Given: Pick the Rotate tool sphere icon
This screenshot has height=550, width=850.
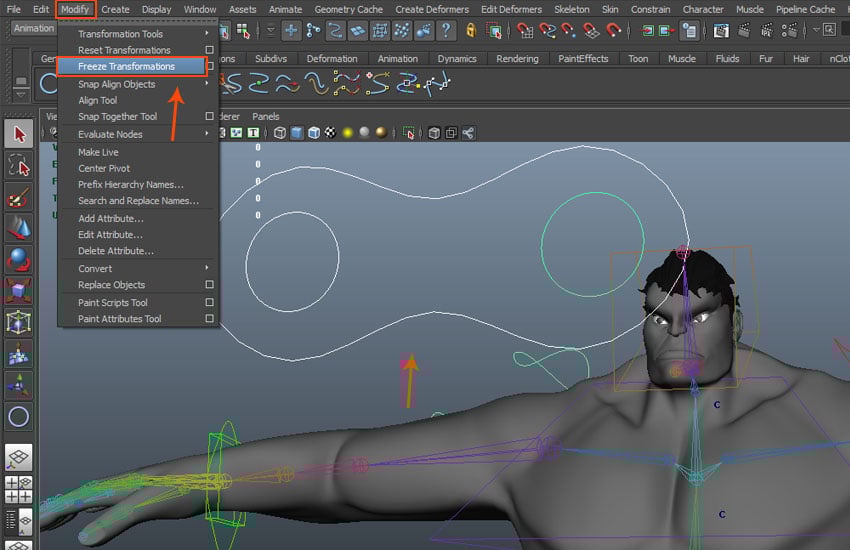Looking at the screenshot, I should 18,259.
